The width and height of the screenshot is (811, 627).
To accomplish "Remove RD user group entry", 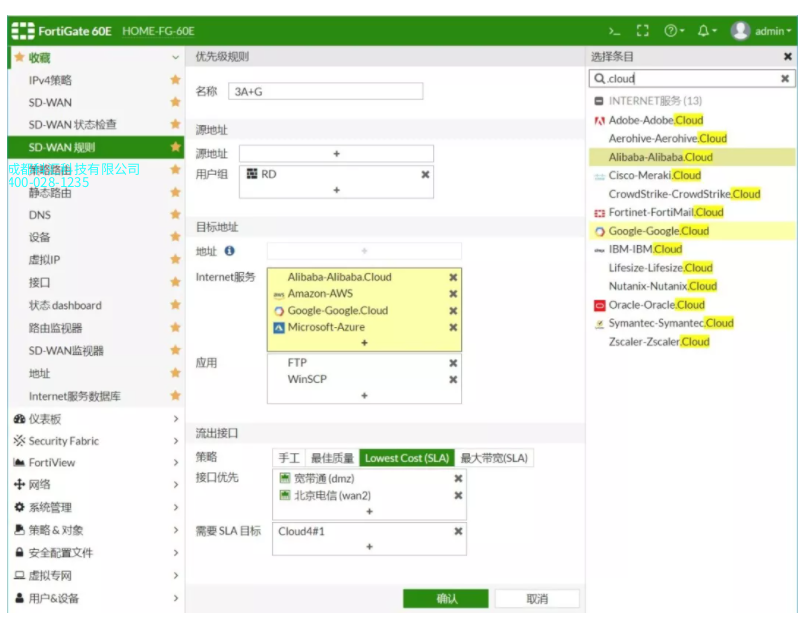I will pos(425,174).
